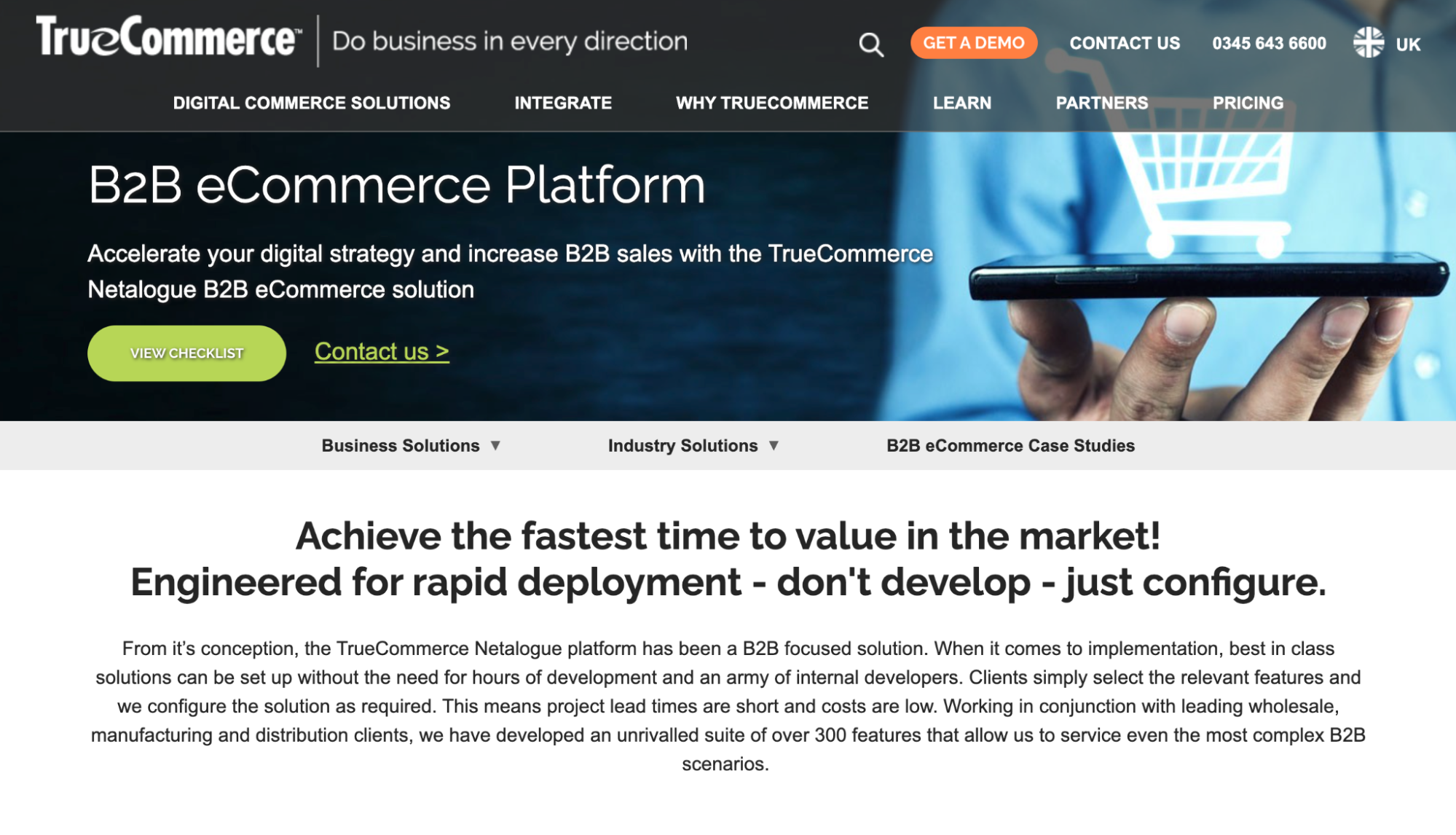The image size is (1456, 835).
Task: Expand the Business Solutions dropdown menu
Action: (410, 445)
